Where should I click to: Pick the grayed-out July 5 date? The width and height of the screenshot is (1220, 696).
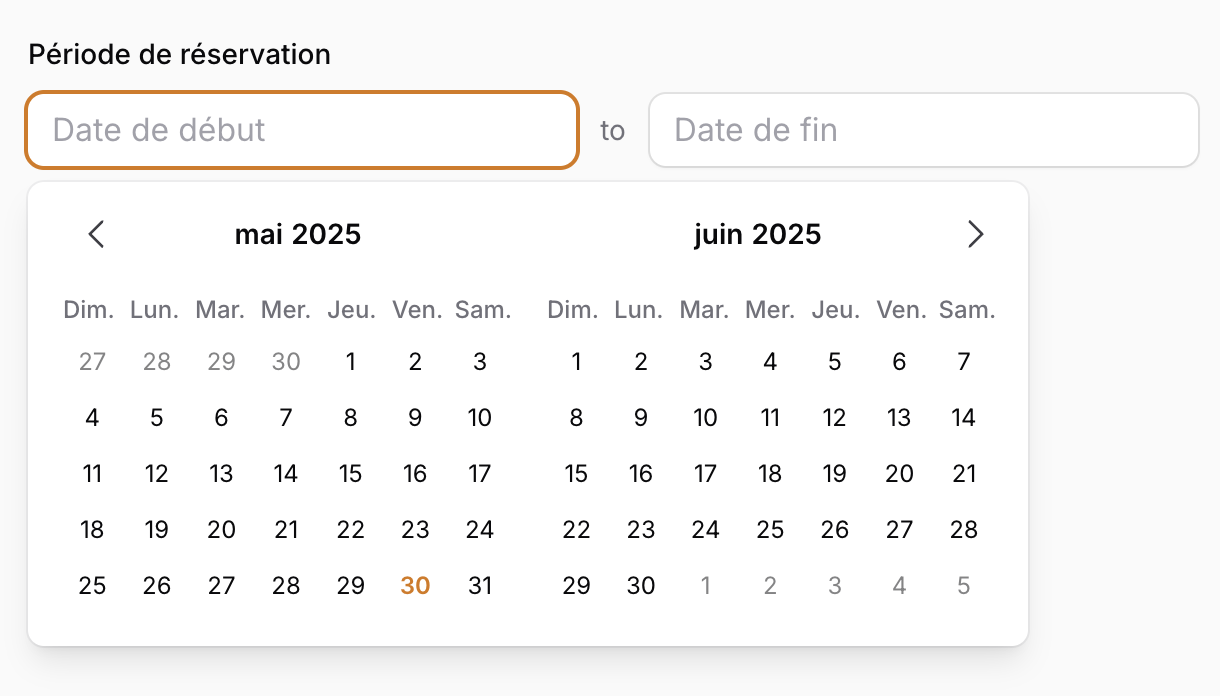tap(963, 585)
